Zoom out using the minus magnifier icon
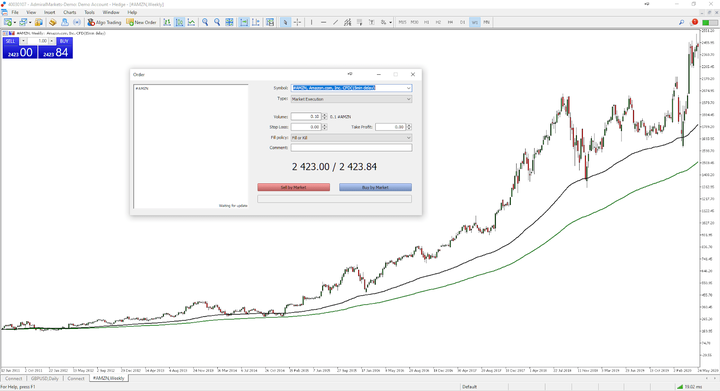 coord(217,22)
